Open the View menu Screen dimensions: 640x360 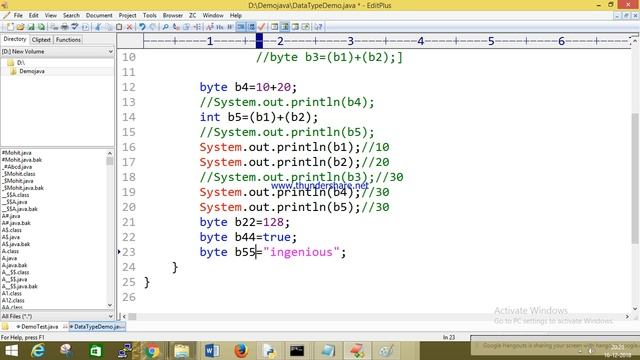(x=51, y=15)
